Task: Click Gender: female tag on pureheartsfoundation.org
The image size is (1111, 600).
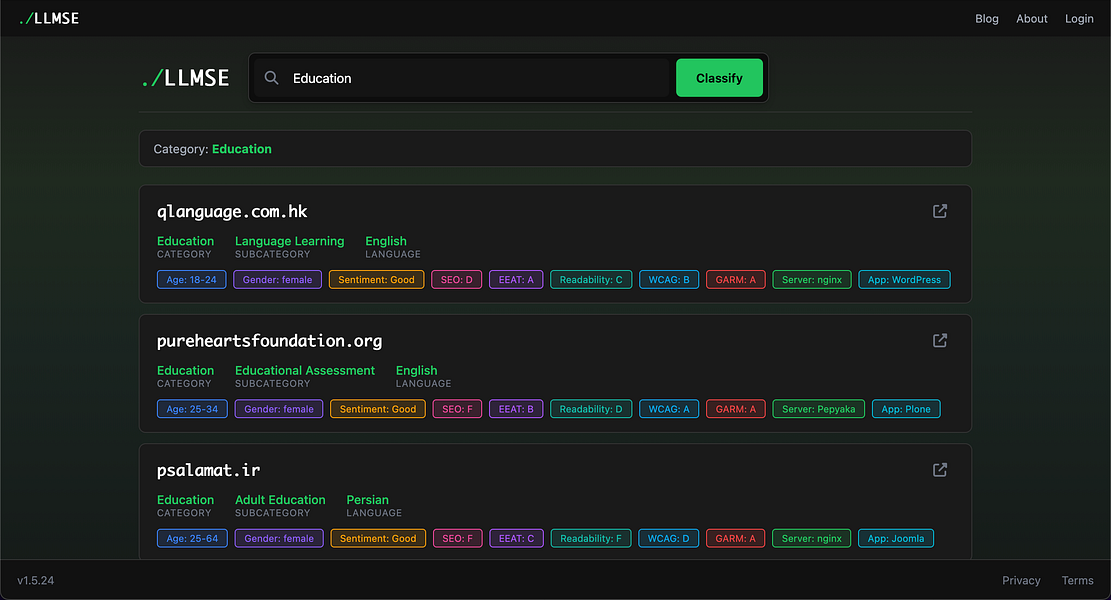Action: [x=278, y=409]
